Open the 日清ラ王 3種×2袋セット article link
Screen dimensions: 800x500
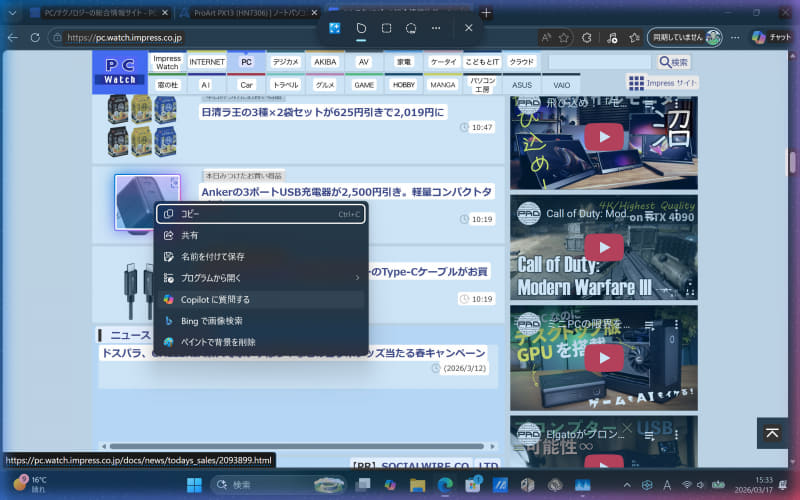pyautogui.click(x=323, y=112)
